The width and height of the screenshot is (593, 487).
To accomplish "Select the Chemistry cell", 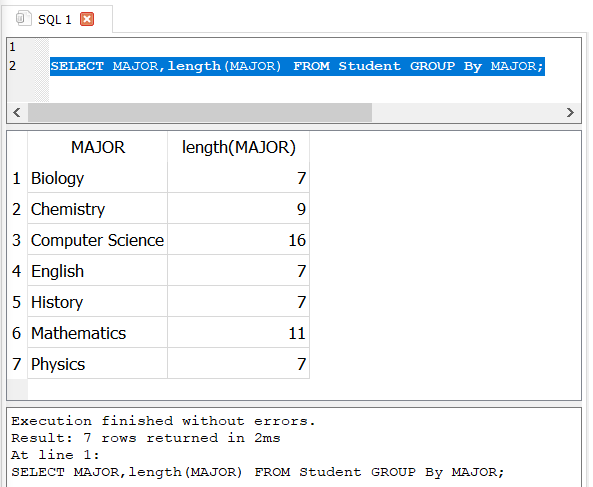I will pyautogui.click(x=98, y=209).
